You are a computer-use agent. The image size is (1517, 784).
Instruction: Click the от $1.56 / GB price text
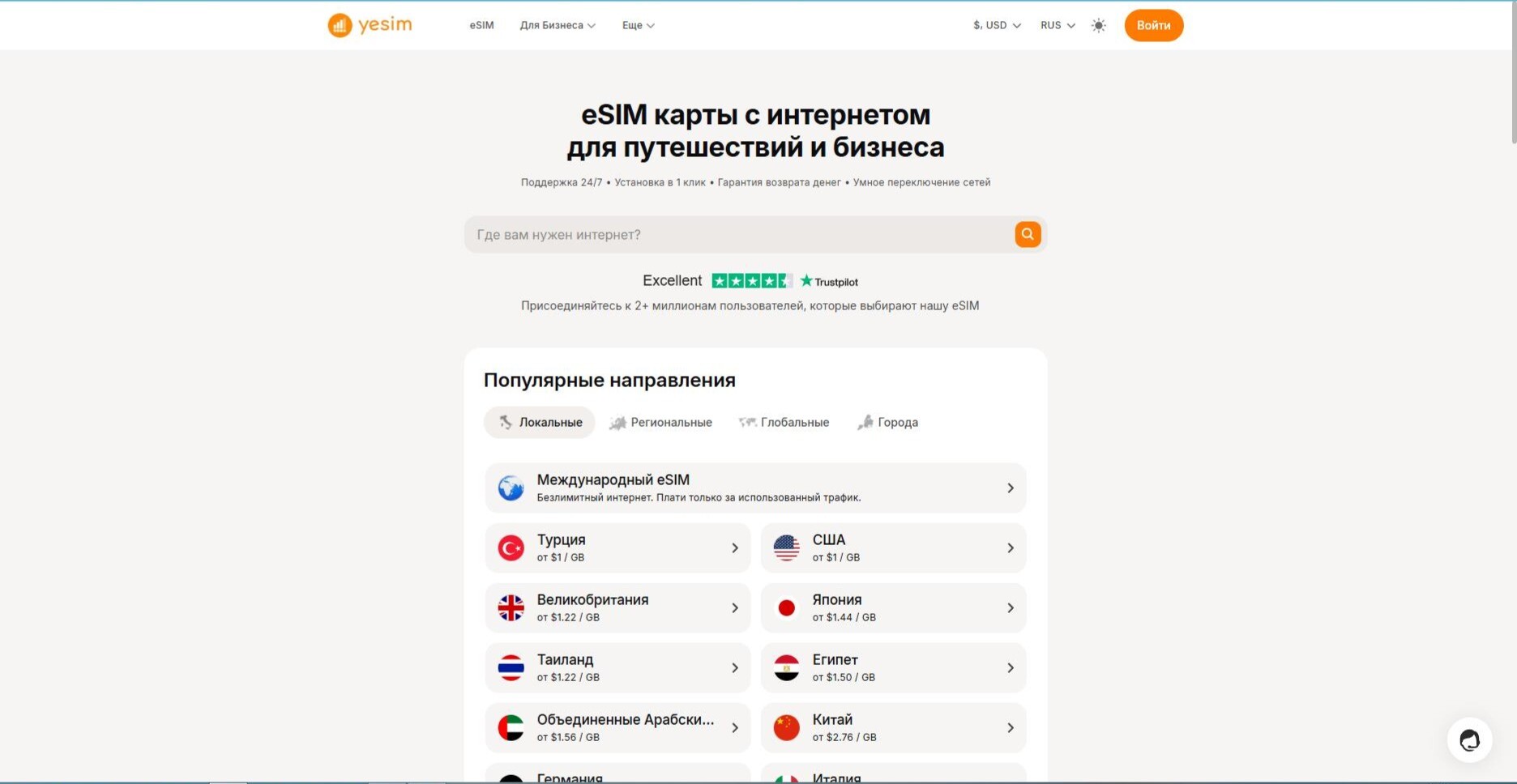tap(568, 737)
